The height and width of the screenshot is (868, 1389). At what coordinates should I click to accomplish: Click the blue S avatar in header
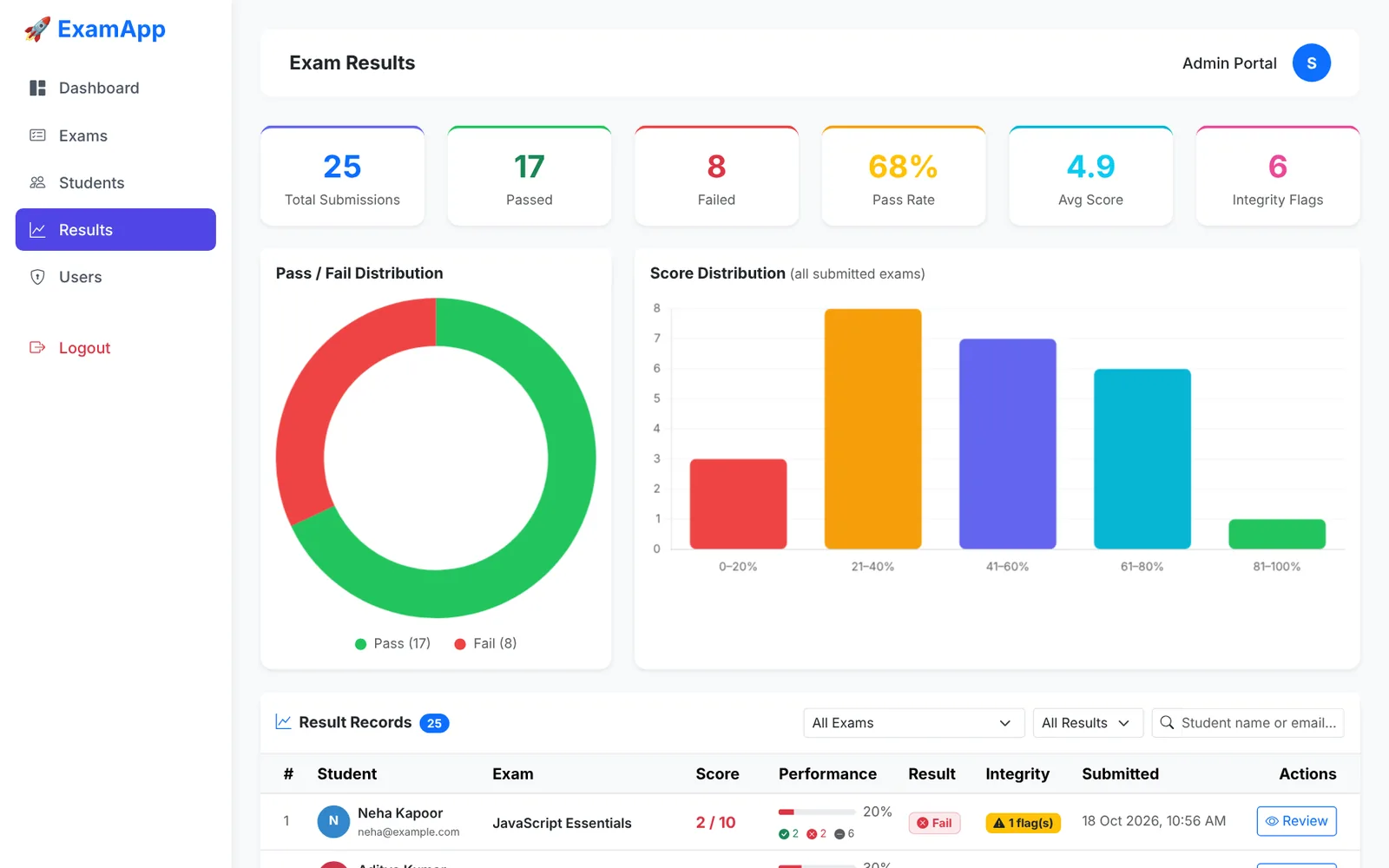pos(1311,62)
